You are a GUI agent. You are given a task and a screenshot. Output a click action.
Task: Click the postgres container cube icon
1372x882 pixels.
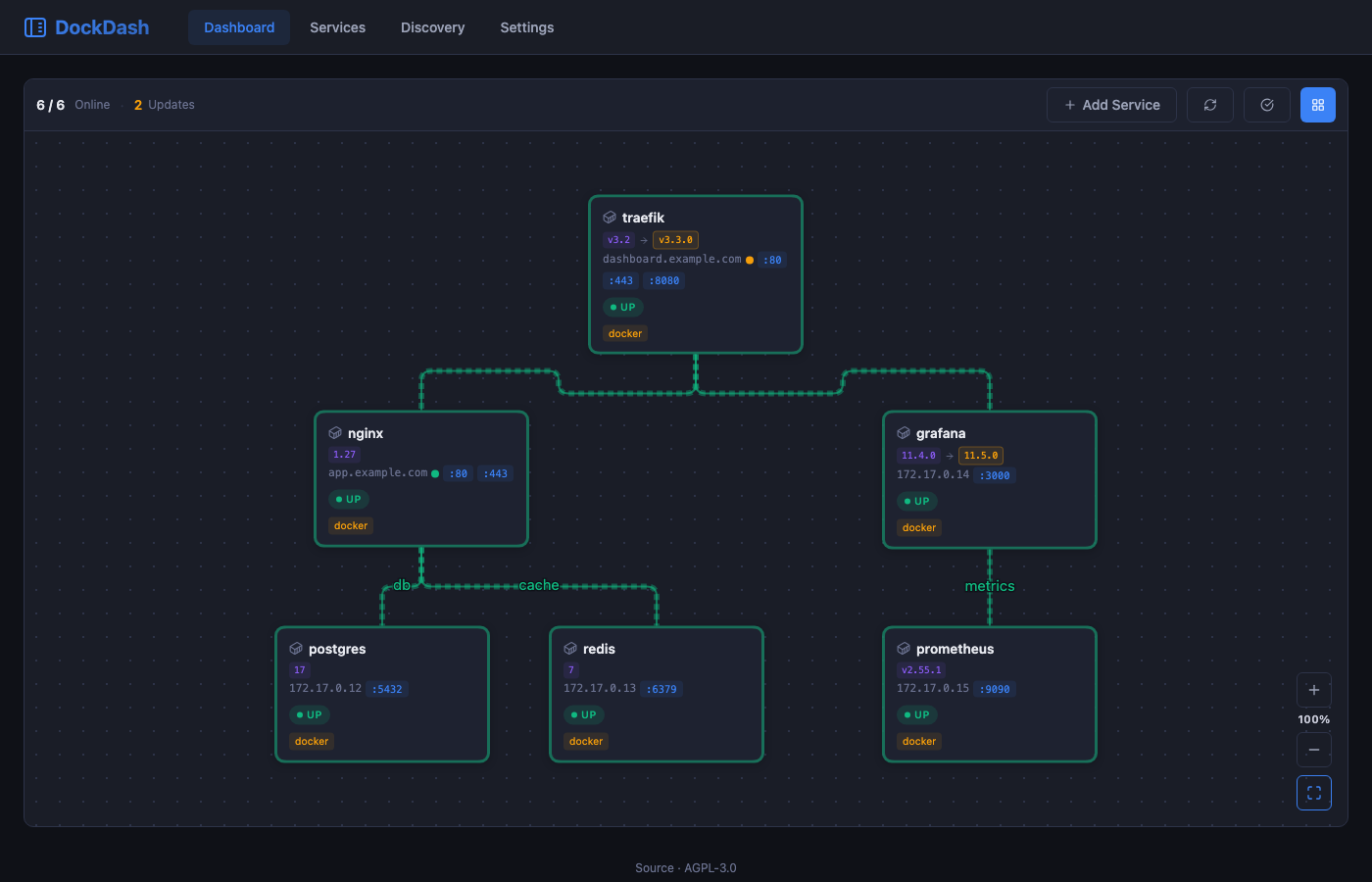tap(296, 649)
